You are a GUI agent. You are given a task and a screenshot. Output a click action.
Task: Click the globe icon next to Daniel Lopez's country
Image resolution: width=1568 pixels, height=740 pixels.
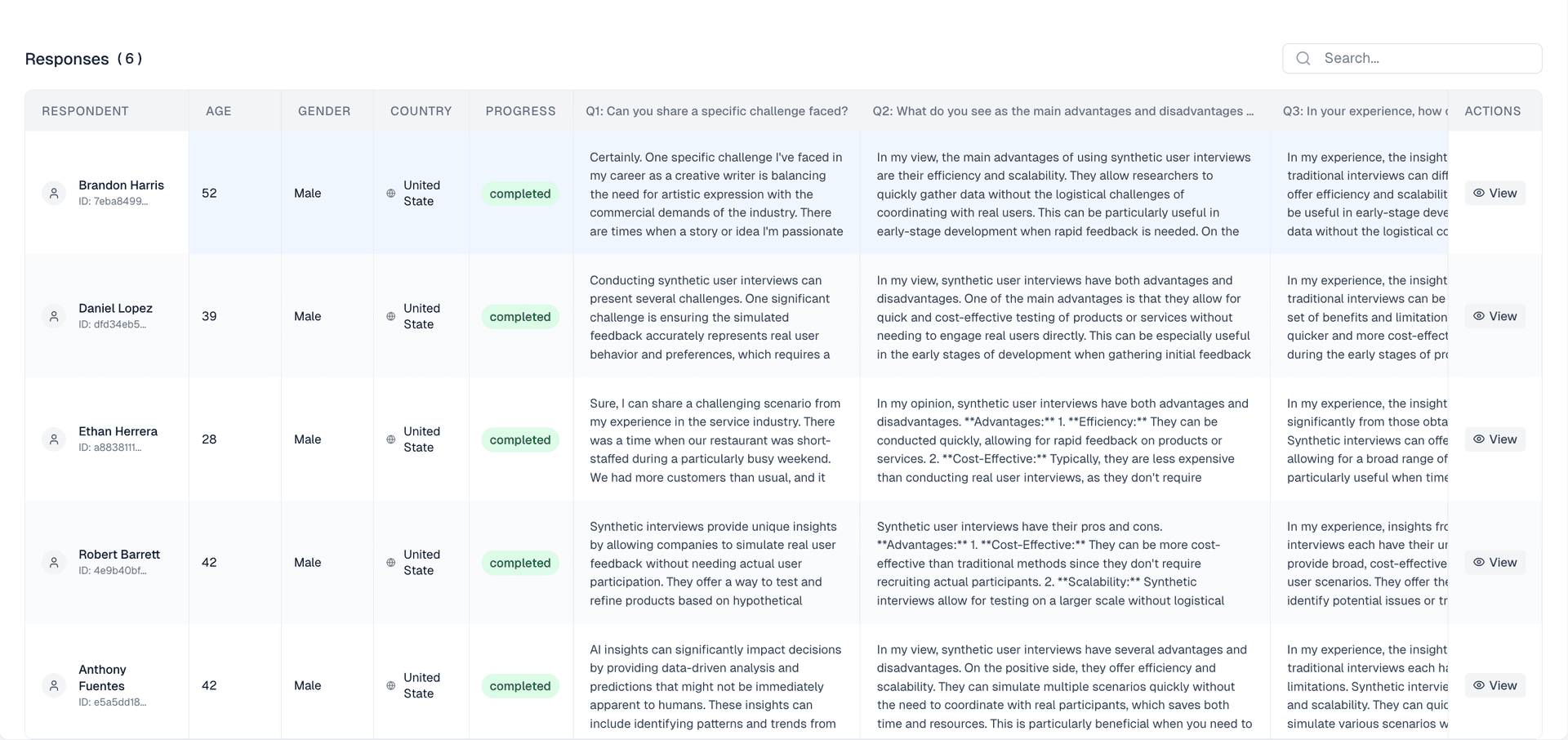point(390,316)
